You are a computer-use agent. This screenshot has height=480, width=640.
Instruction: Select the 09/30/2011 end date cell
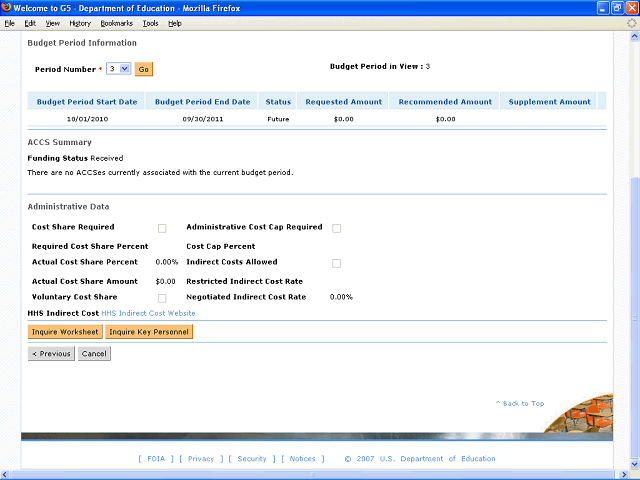click(203, 119)
